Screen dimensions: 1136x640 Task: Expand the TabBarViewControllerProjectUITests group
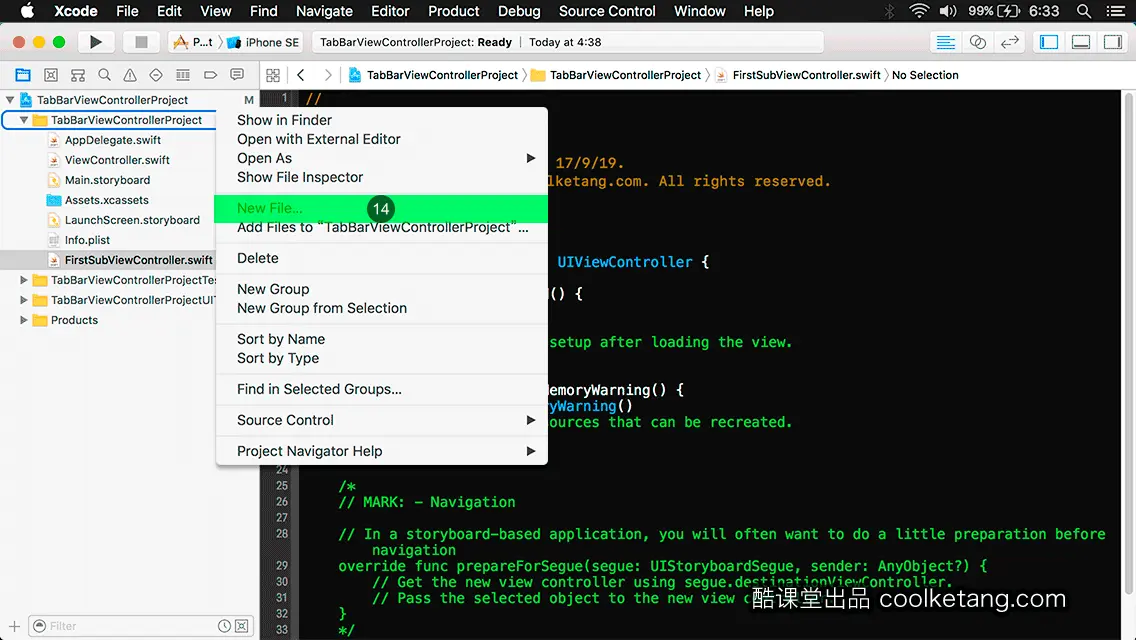24,300
